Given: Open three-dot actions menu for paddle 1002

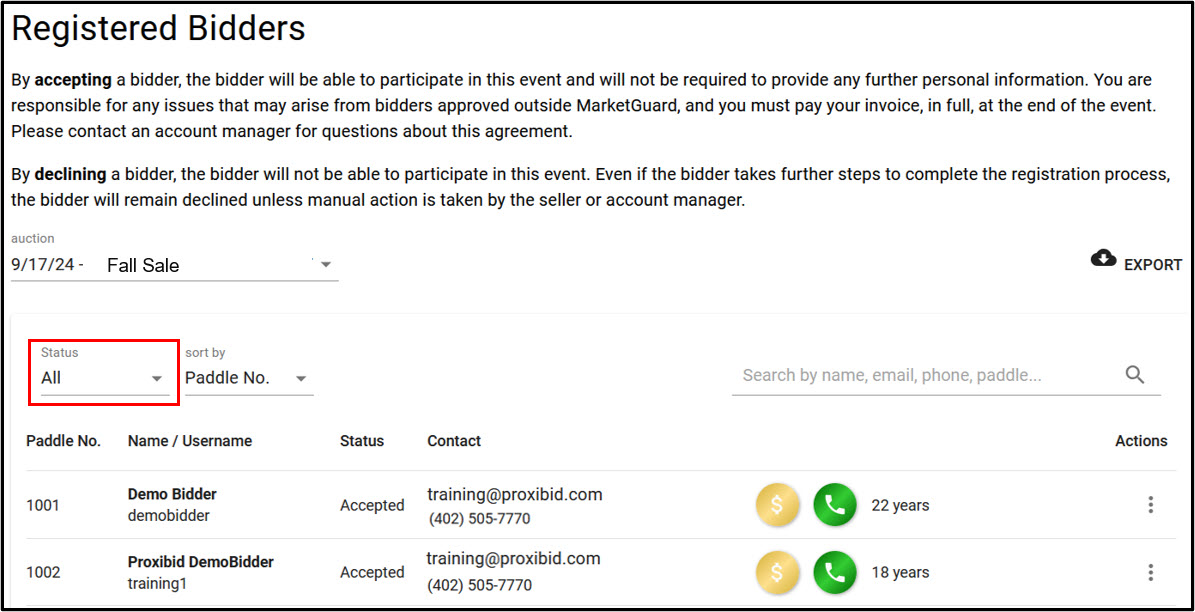Looking at the screenshot, I should [1151, 572].
